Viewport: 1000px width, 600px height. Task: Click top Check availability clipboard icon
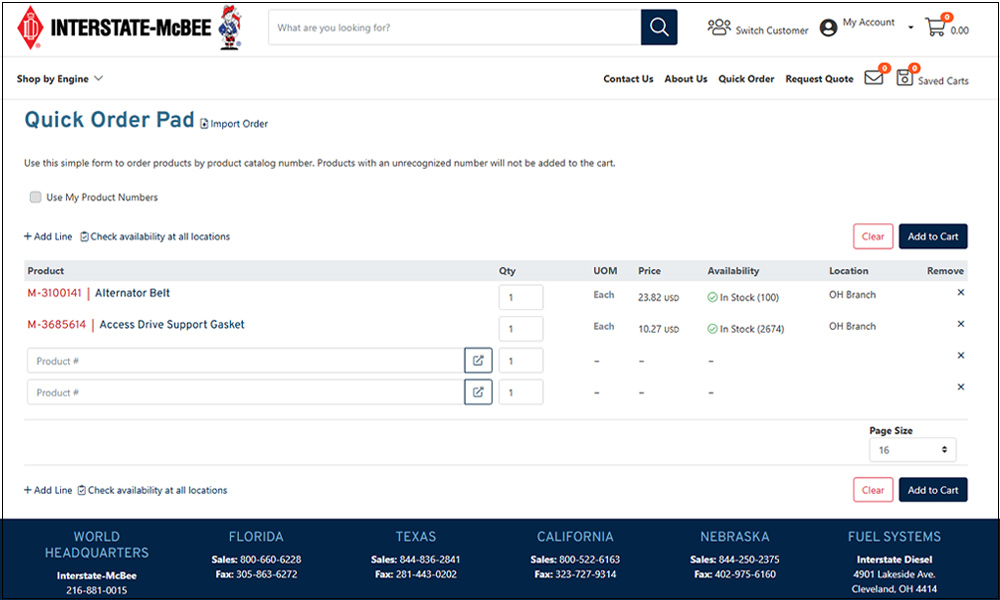coord(84,237)
